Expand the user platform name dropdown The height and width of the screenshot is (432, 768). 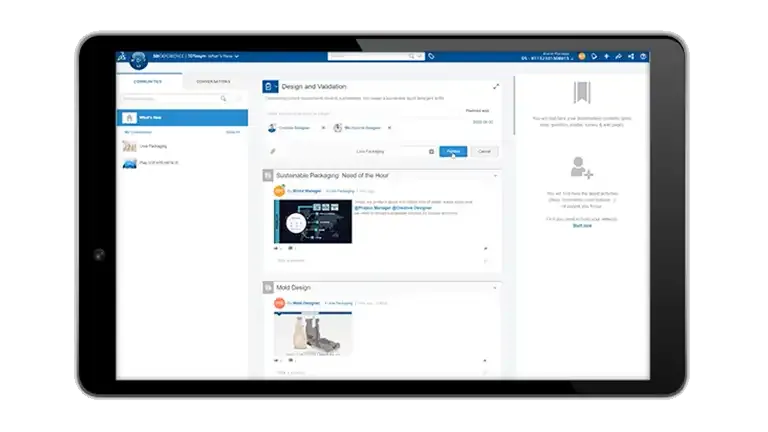click(547, 58)
